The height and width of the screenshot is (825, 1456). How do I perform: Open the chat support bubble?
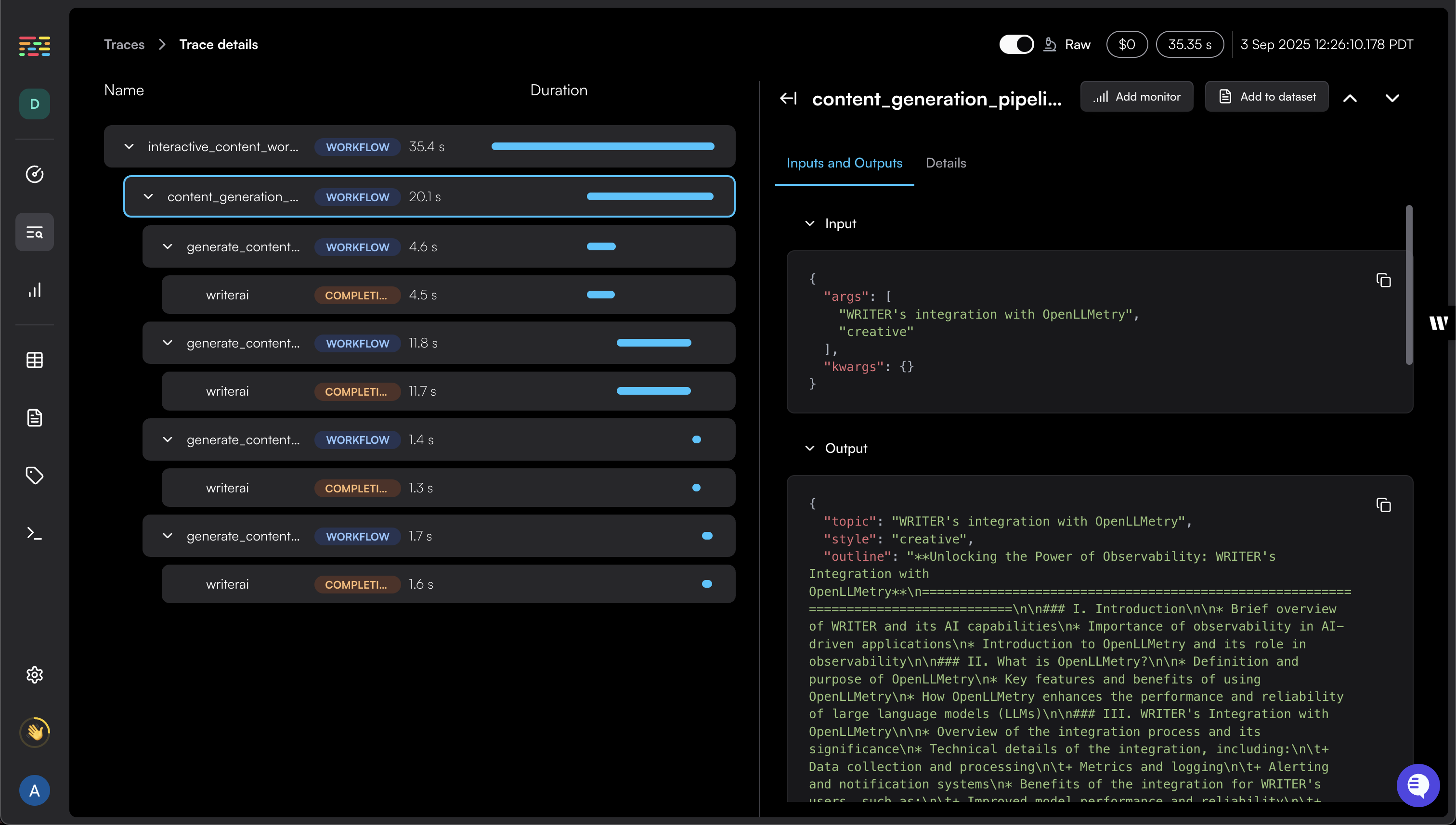click(1417, 786)
